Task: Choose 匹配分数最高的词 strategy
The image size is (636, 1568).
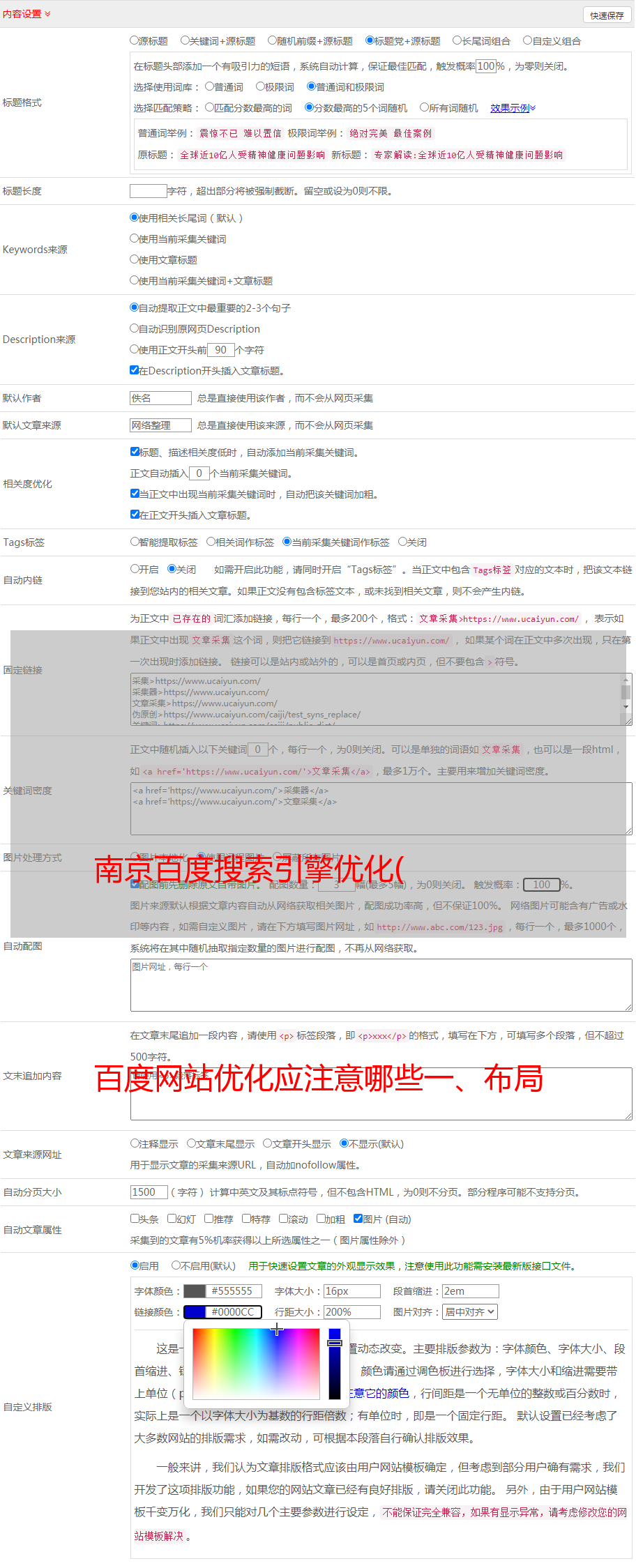Action: click(x=209, y=107)
